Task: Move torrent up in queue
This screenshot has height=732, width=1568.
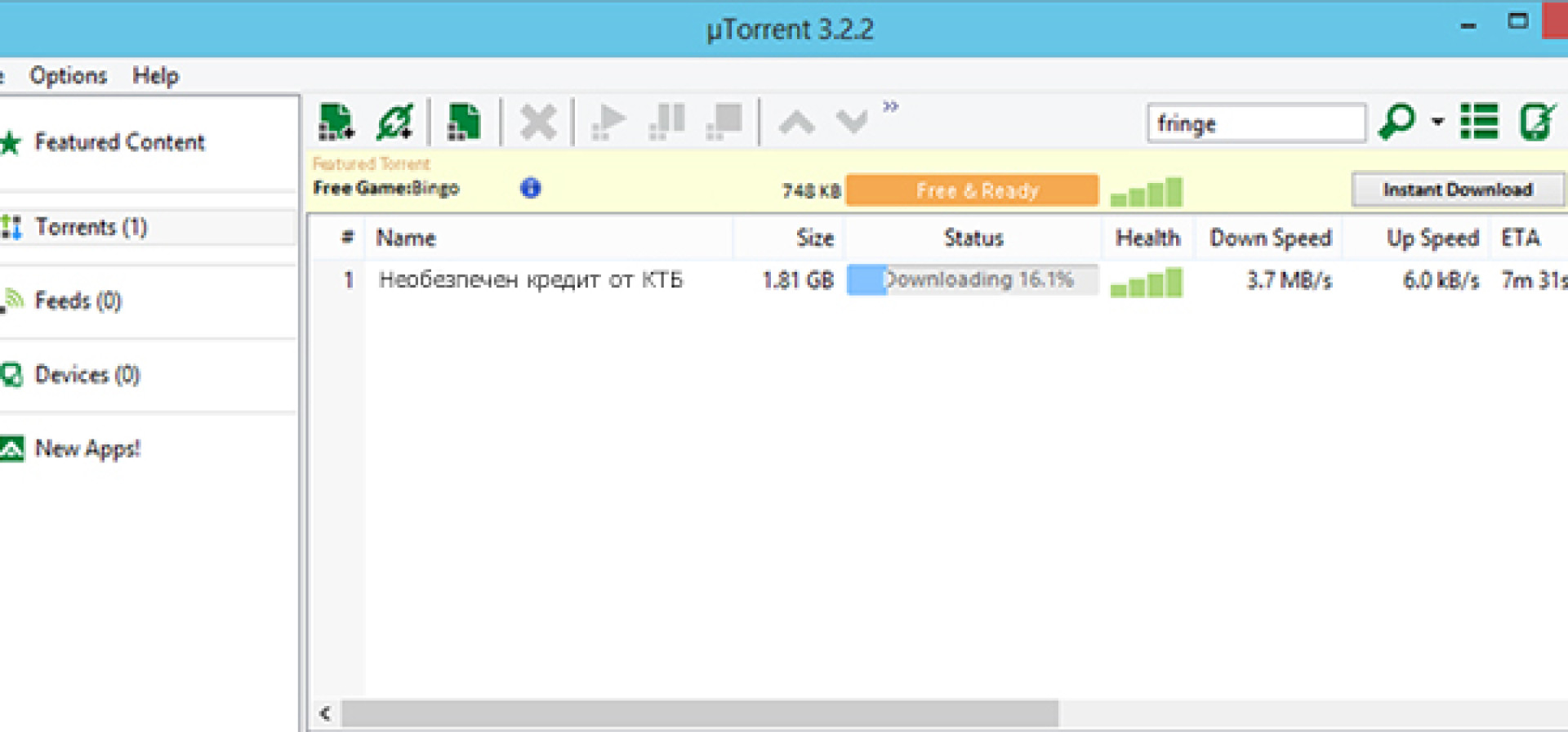Action: [796, 123]
